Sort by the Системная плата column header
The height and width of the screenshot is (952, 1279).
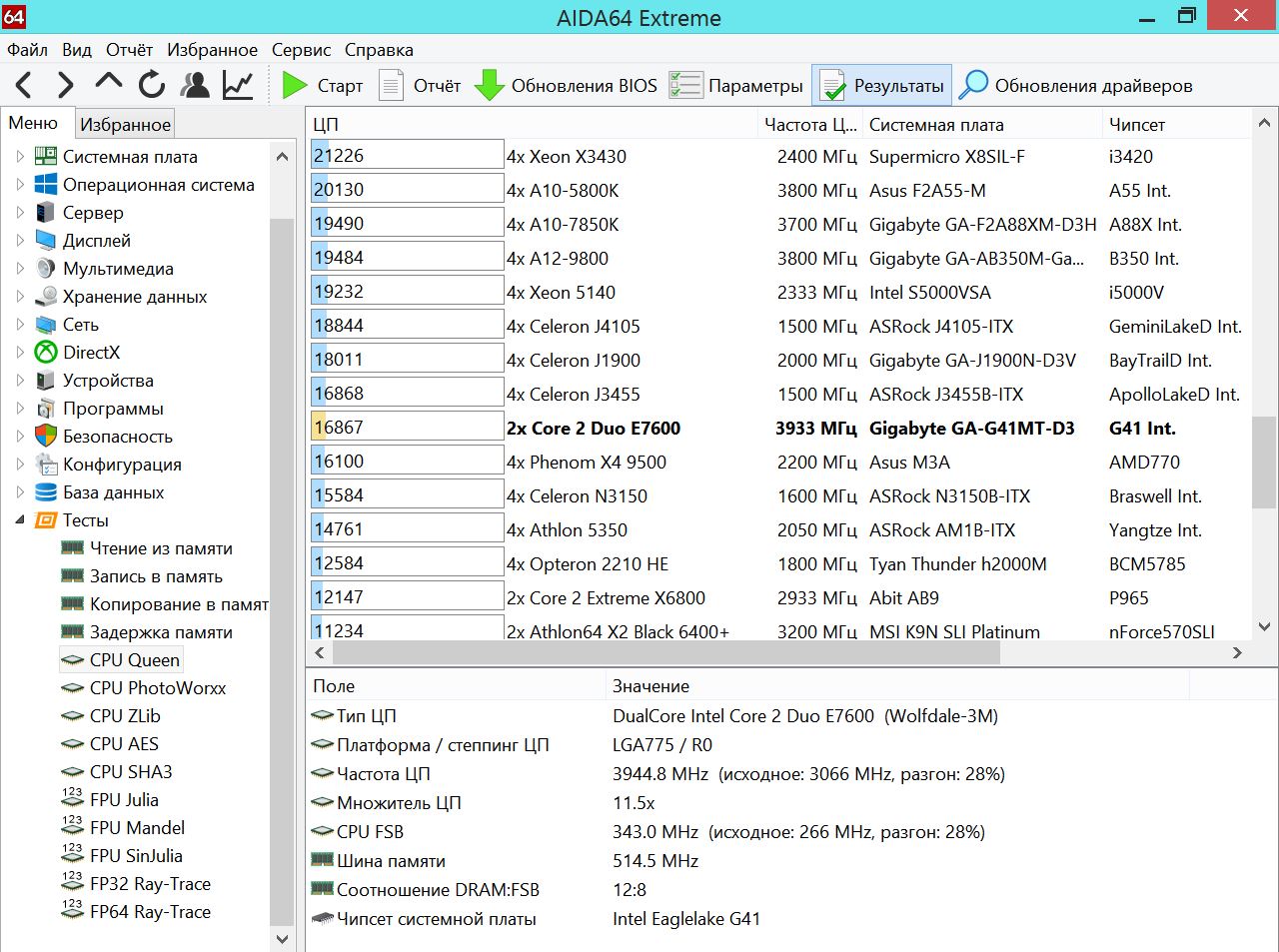click(x=983, y=124)
